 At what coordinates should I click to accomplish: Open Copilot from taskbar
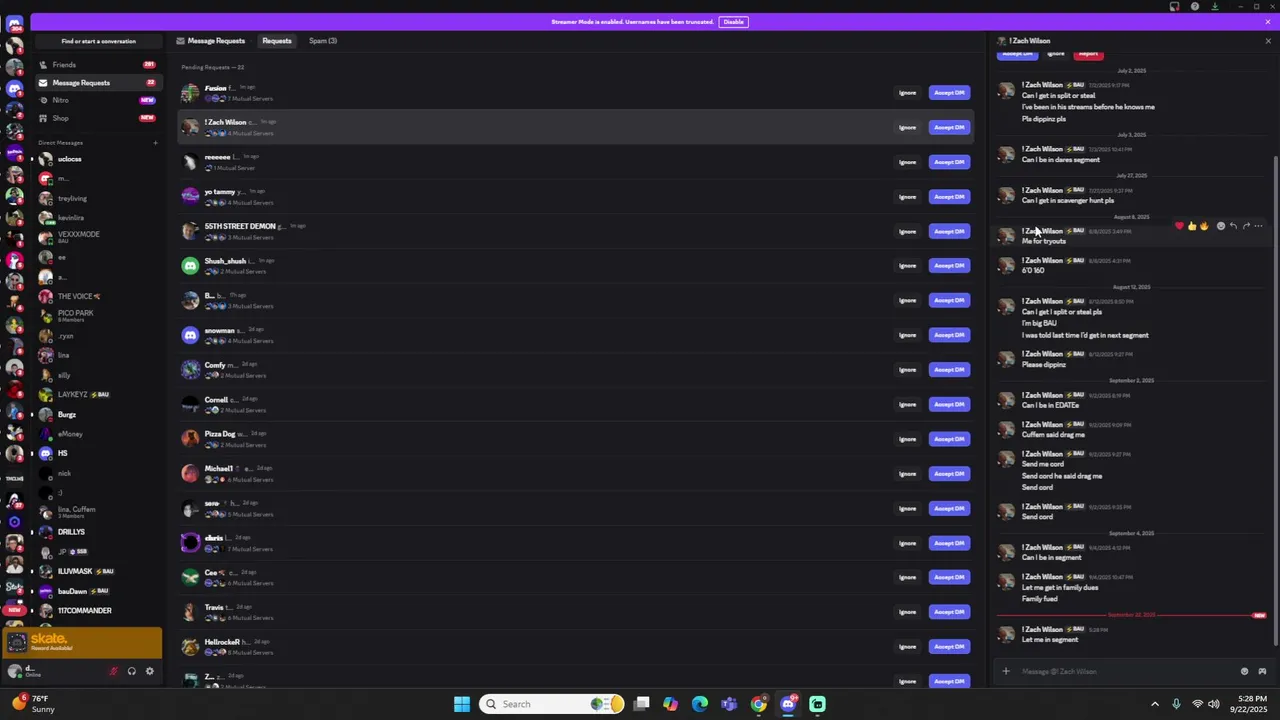[x=670, y=704]
